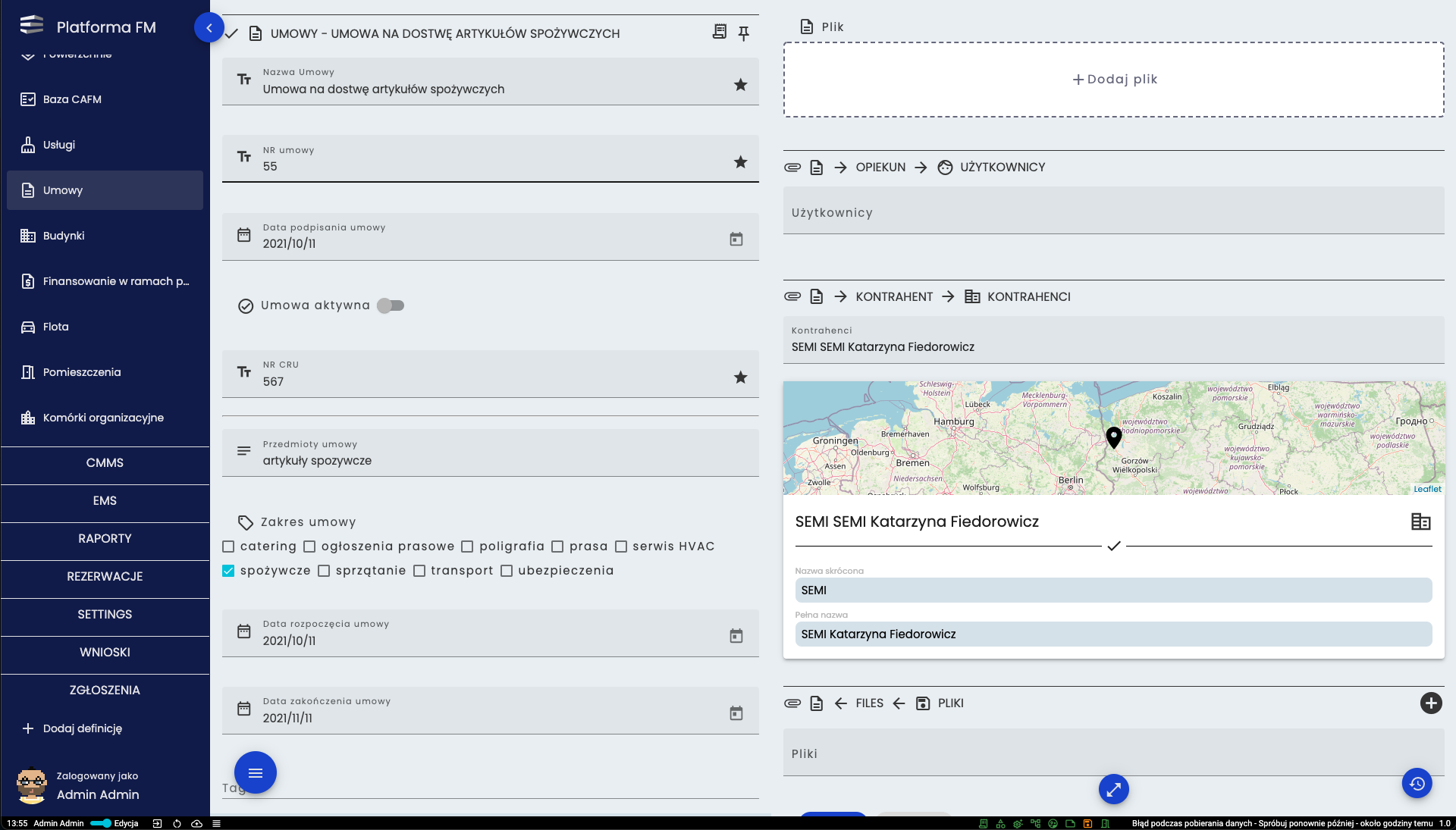Viewport: 1456px width, 830px height.
Task: Click the Użytkownicy field
Action: point(1113,211)
